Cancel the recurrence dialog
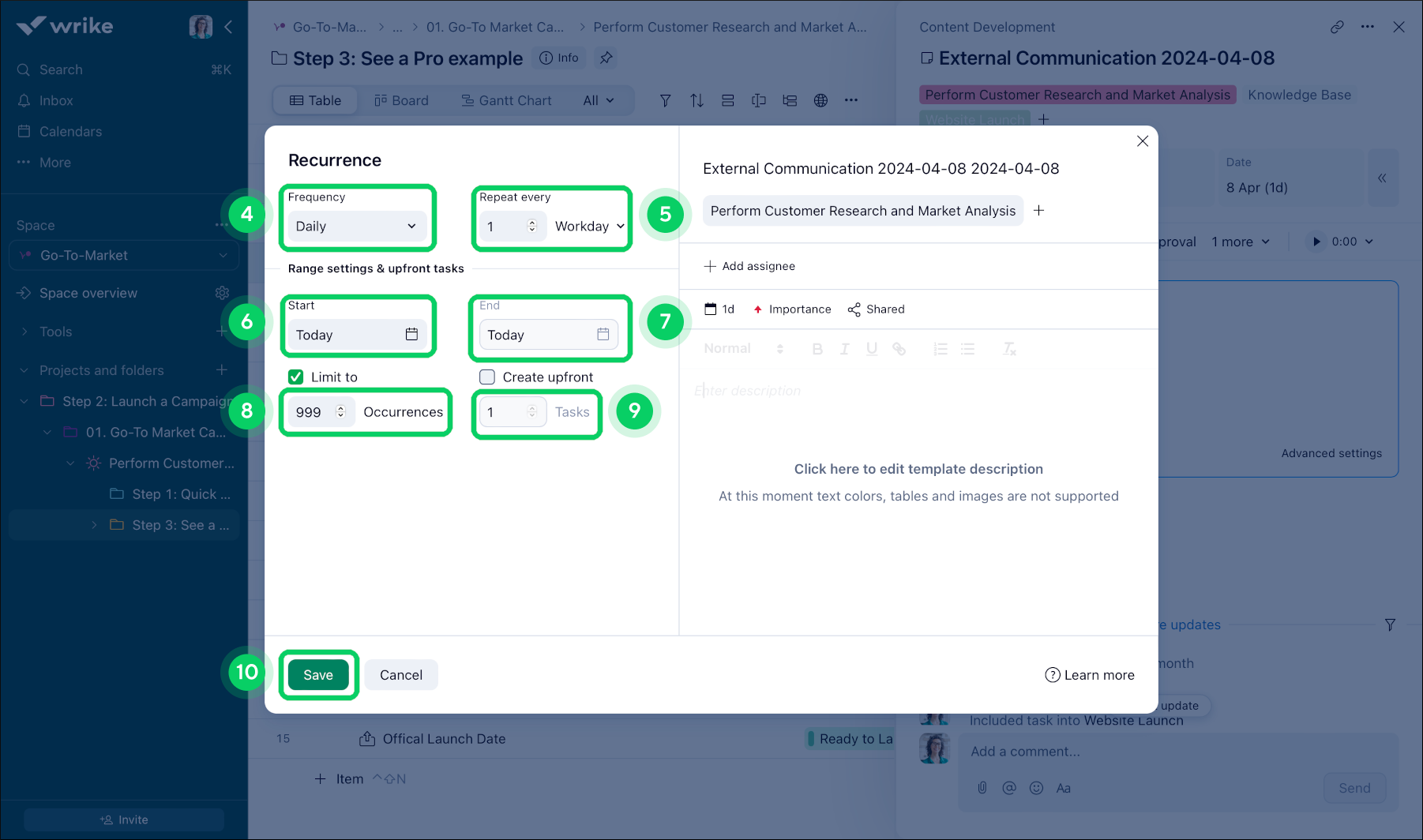 (400, 674)
